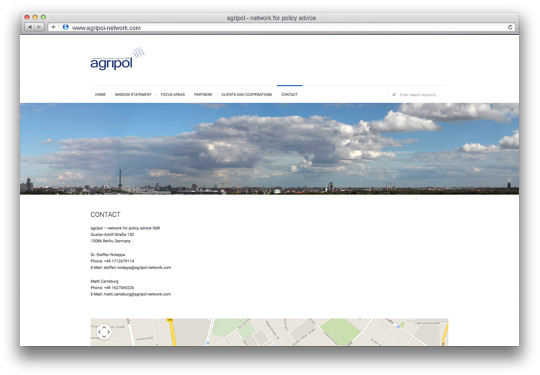Open the Home menu item
Viewport: 540px width, 375px height.
coord(100,94)
